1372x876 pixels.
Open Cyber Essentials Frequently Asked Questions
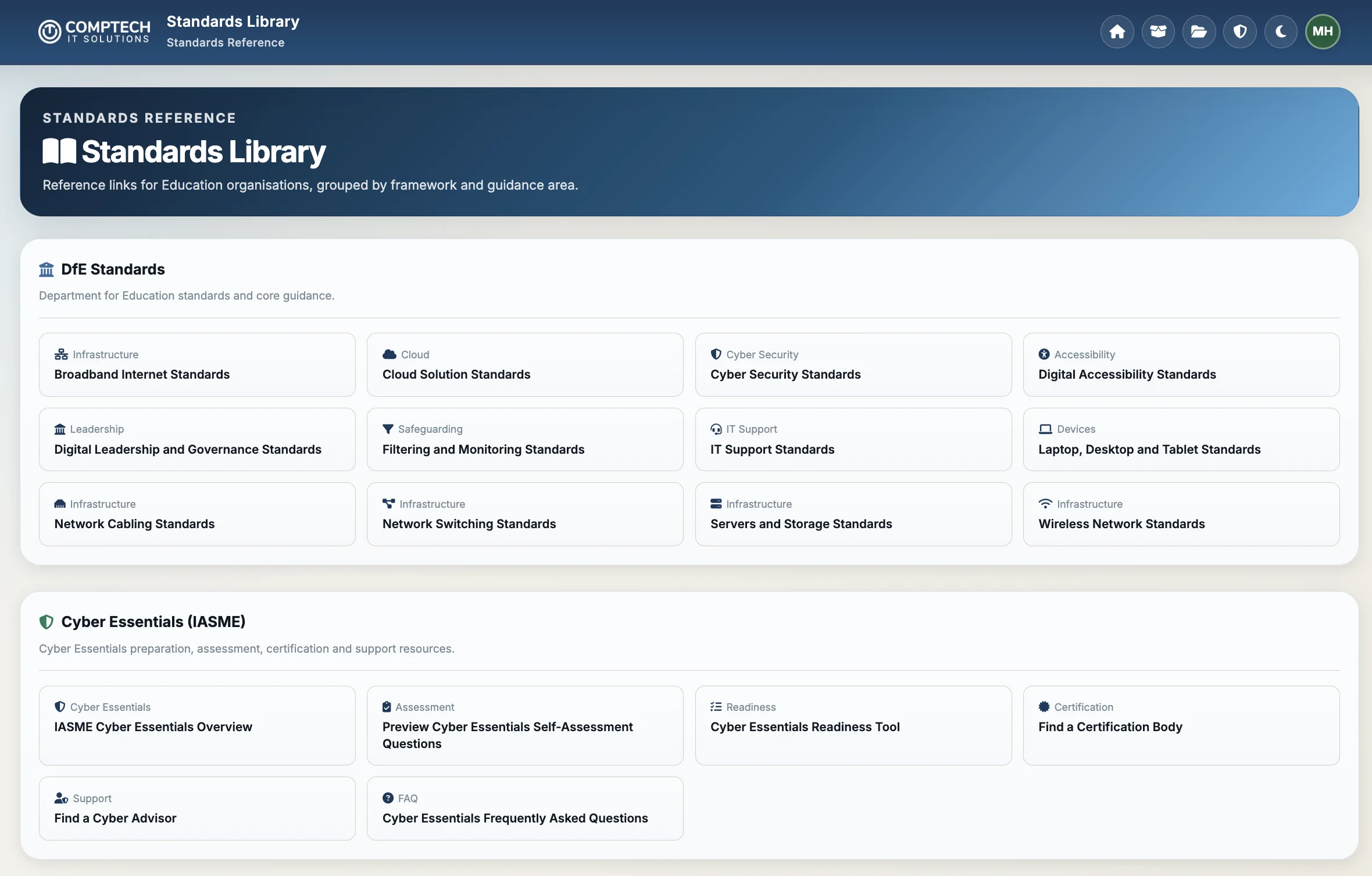(525, 809)
